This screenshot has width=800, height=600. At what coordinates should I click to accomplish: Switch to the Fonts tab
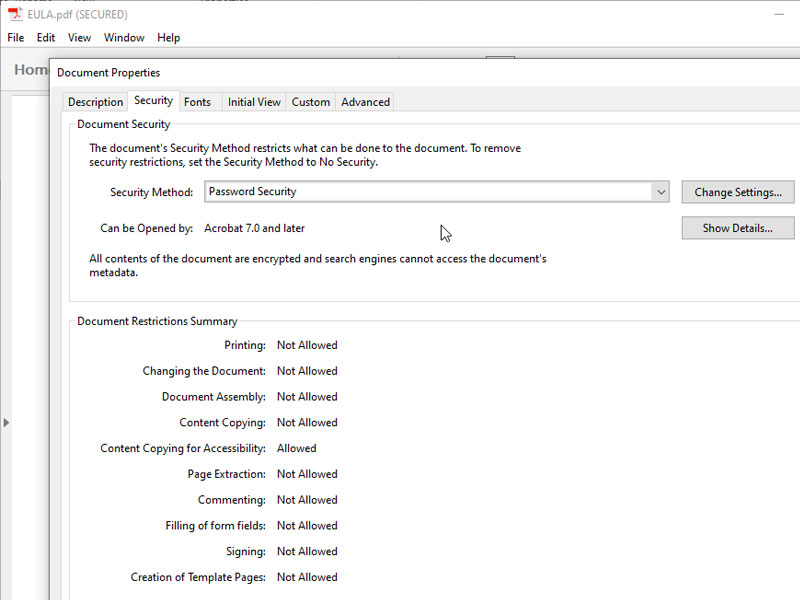(197, 102)
